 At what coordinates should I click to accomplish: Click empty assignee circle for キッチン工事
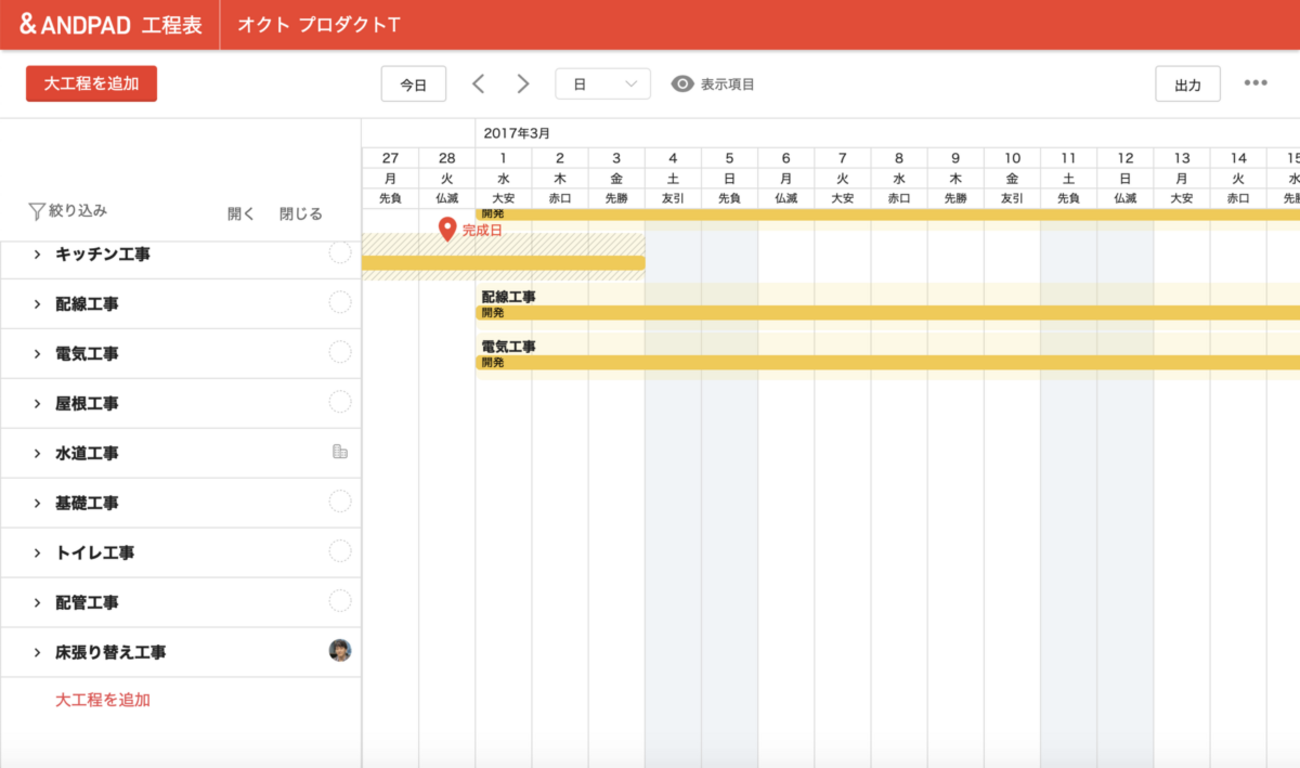[x=340, y=253]
